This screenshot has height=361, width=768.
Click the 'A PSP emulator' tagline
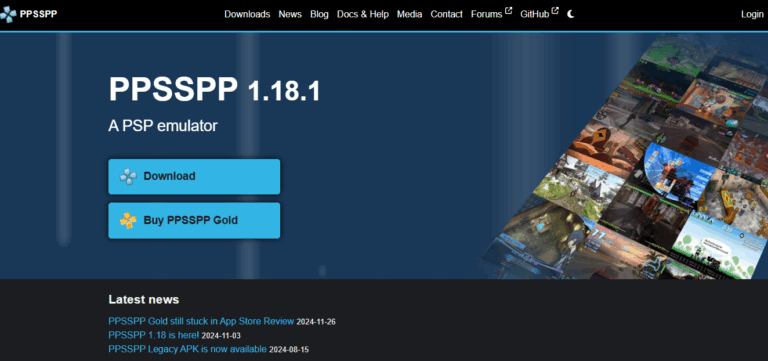(x=163, y=126)
